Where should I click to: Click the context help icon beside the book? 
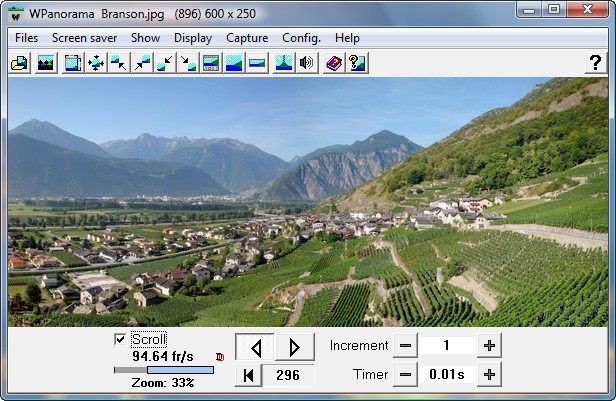pos(357,63)
